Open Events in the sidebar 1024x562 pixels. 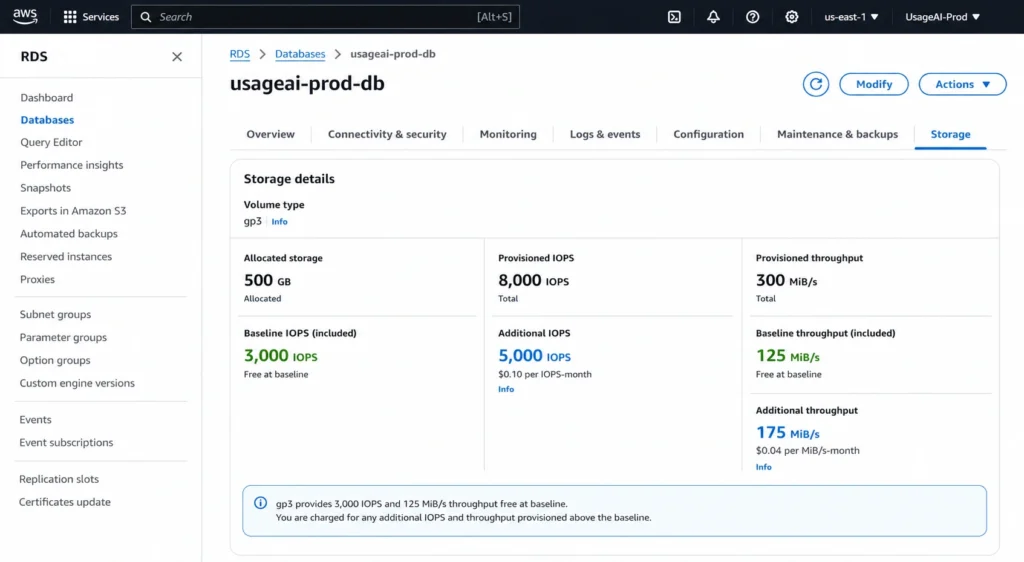click(35, 420)
